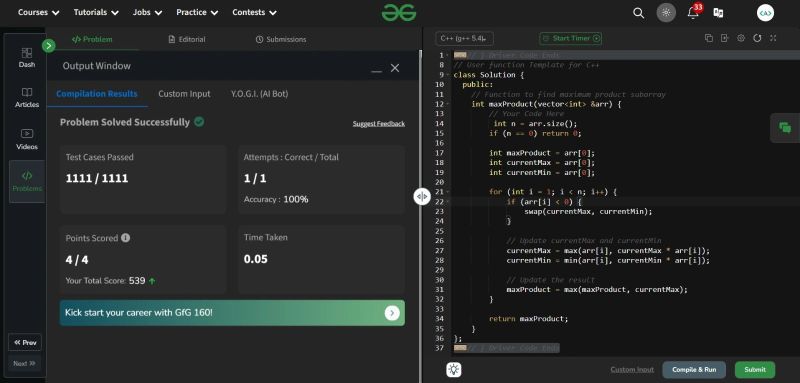800x383 pixels.
Task: Click the Suggest Feedback link
Action: [379, 123]
